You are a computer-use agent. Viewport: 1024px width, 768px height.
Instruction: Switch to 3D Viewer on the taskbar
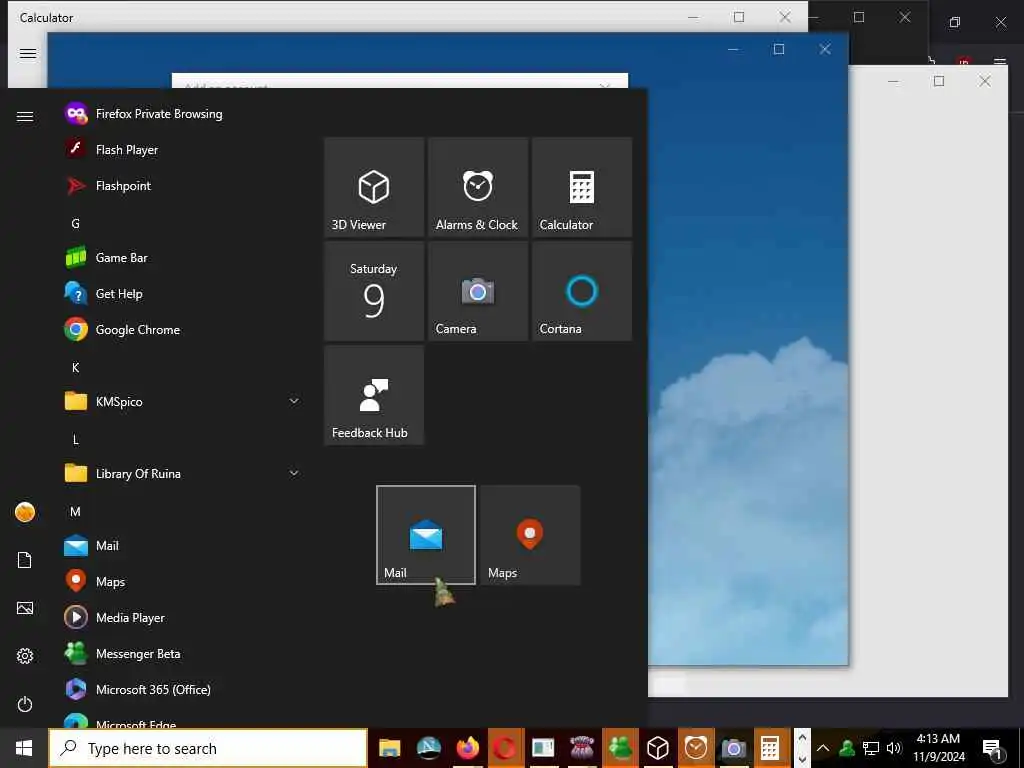658,748
